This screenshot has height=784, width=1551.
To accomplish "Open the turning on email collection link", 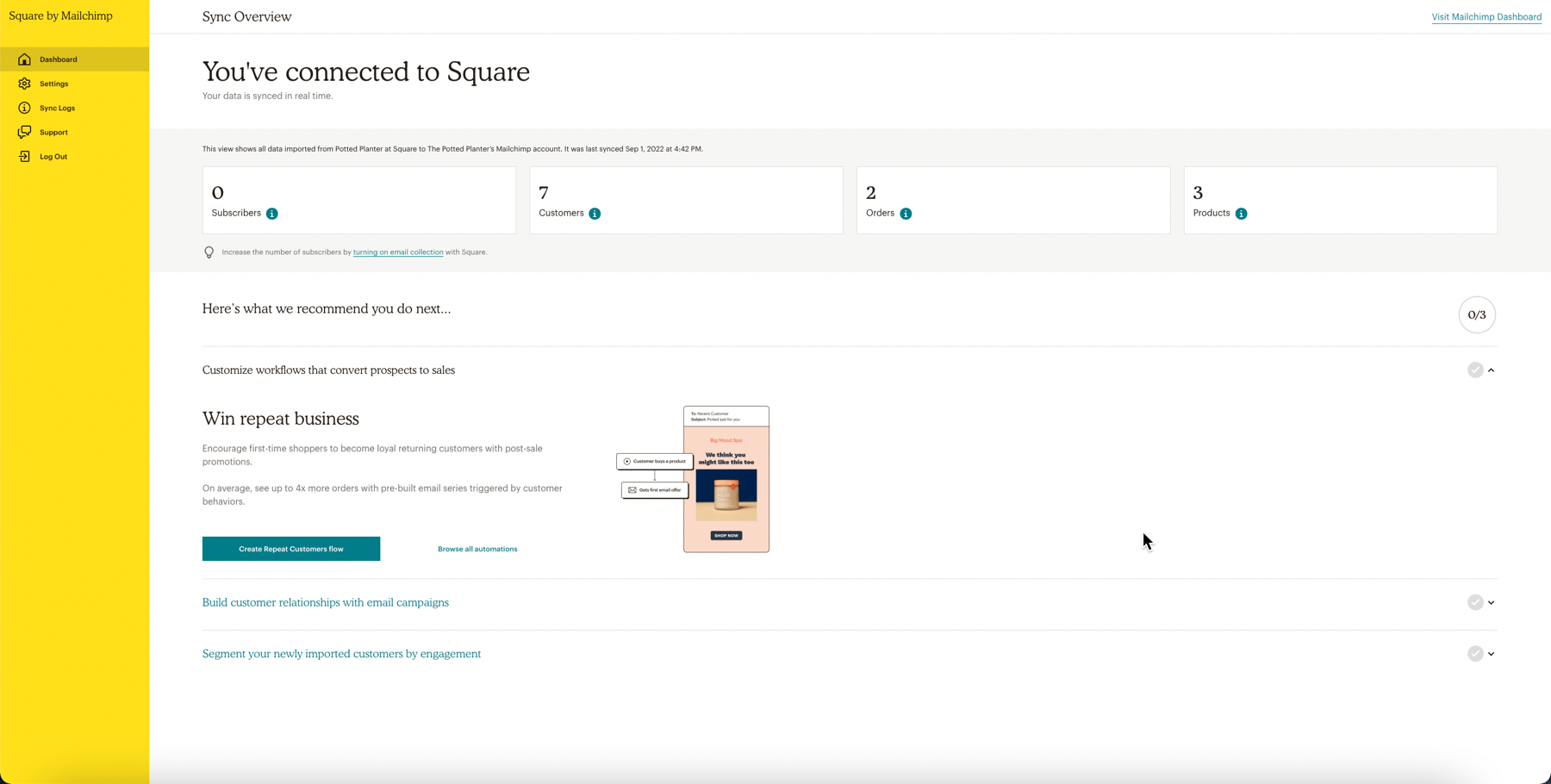I will 397,252.
